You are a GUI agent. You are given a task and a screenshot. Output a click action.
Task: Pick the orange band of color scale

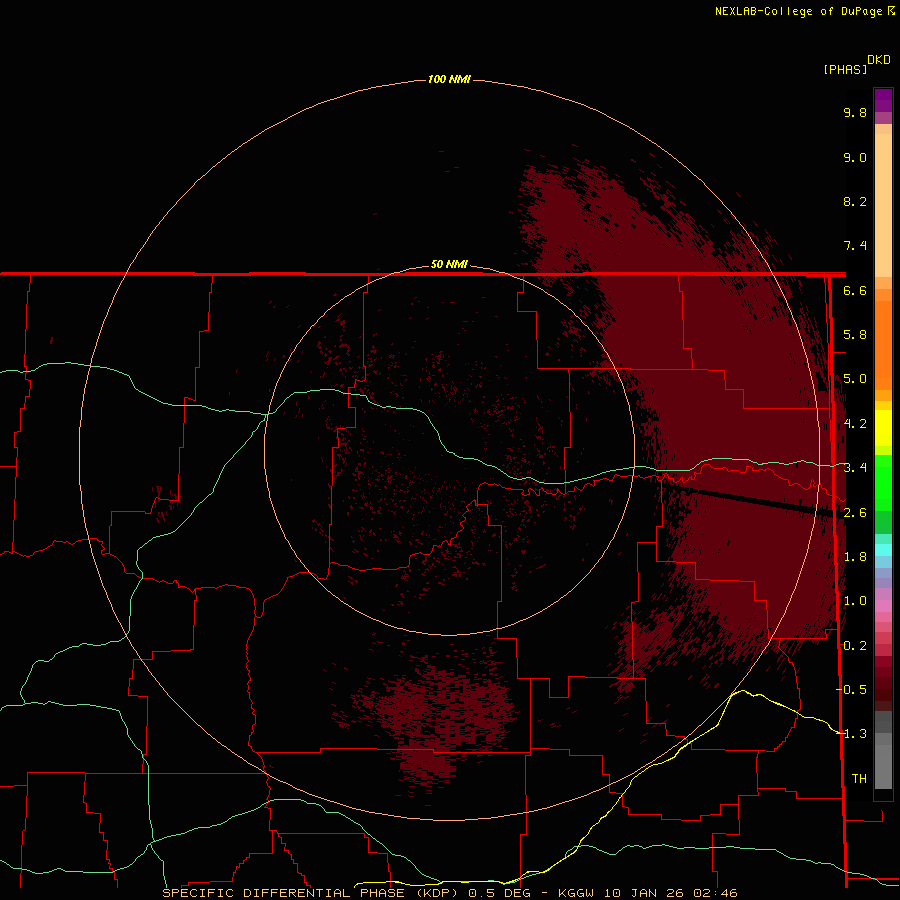[x=883, y=344]
